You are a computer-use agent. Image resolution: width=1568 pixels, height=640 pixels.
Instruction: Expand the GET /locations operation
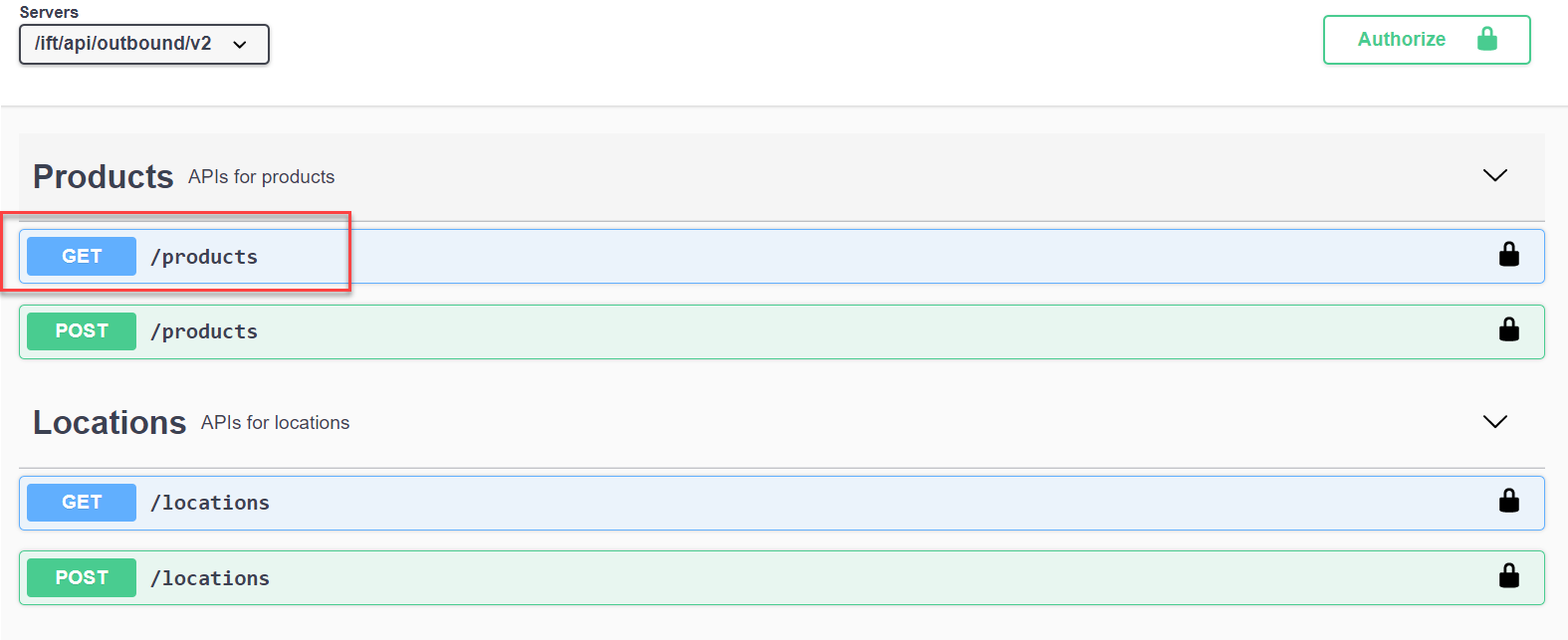tap(782, 503)
